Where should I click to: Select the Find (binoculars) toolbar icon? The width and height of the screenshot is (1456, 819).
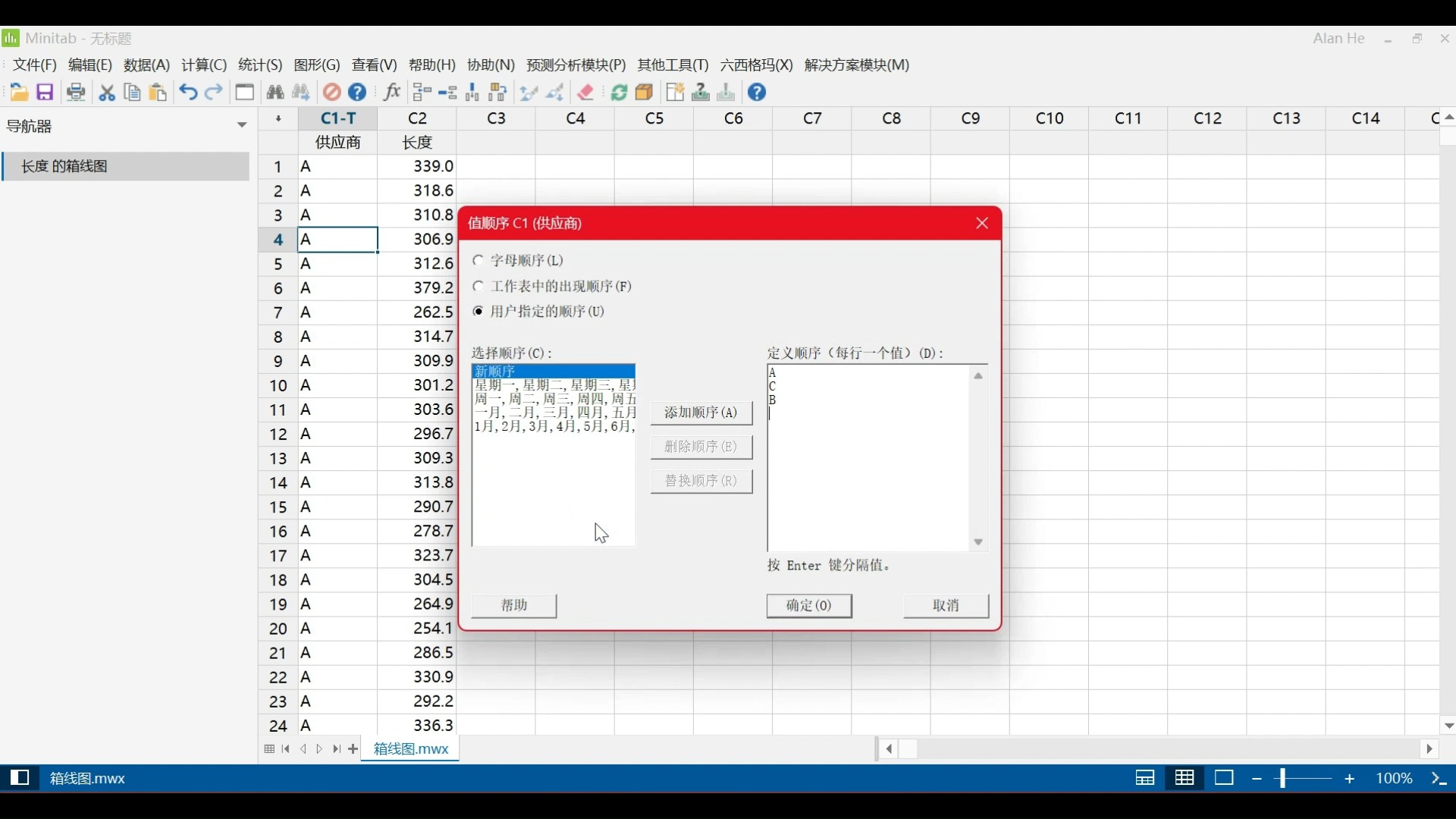(275, 92)
